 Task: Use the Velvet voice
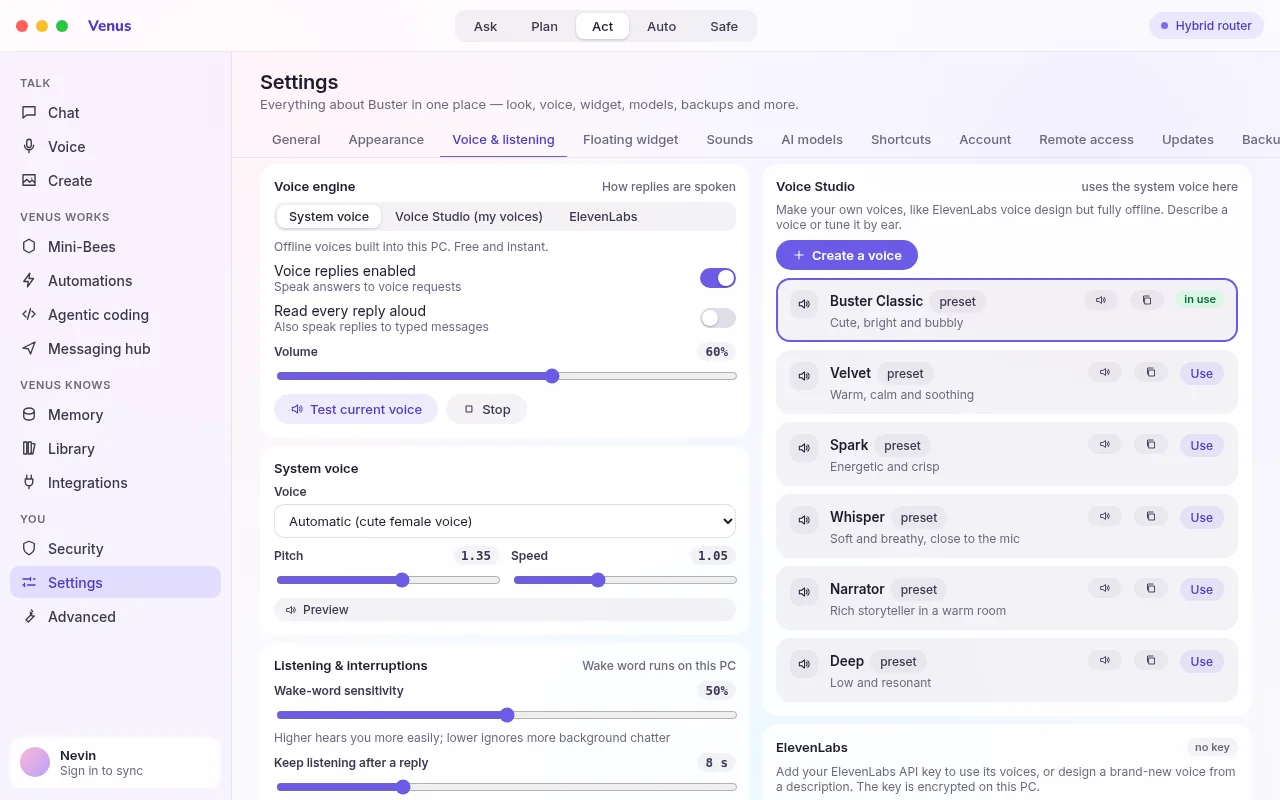click(x=1202, y=373)
